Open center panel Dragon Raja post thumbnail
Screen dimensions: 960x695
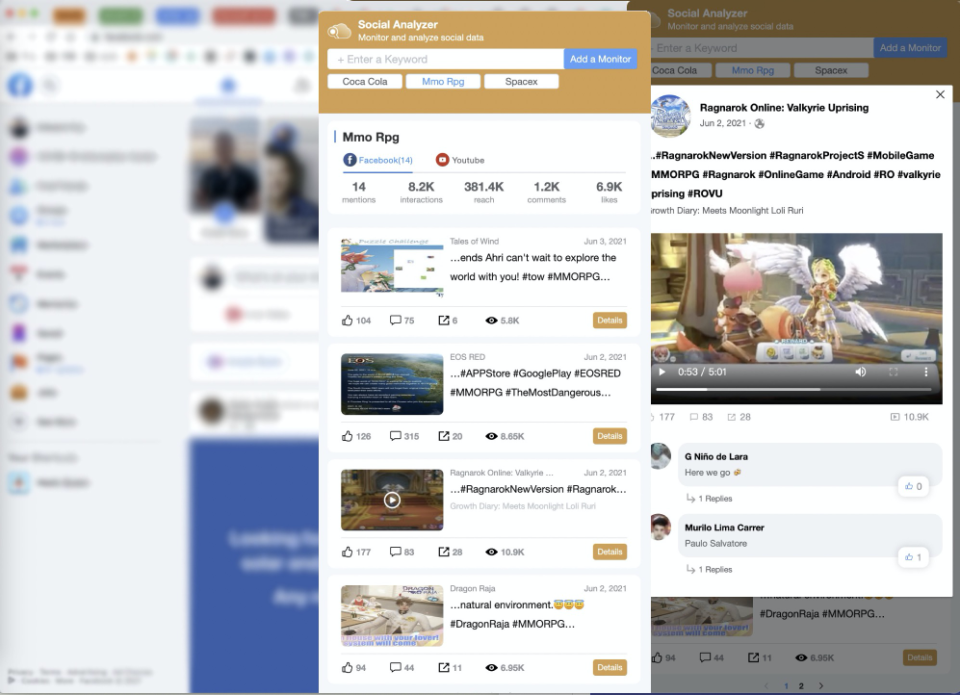tap(392, 615)
